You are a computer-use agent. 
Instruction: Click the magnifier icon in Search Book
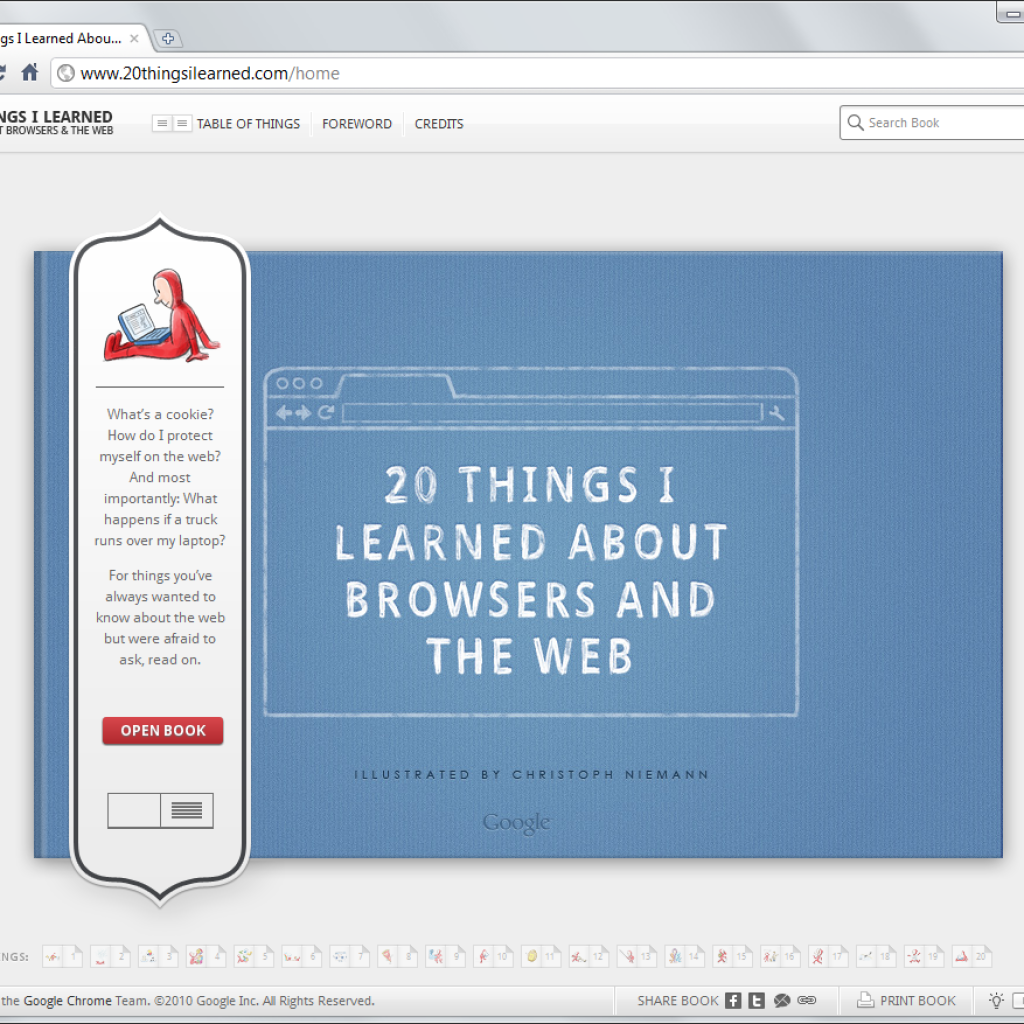click(x=855, y=123)
